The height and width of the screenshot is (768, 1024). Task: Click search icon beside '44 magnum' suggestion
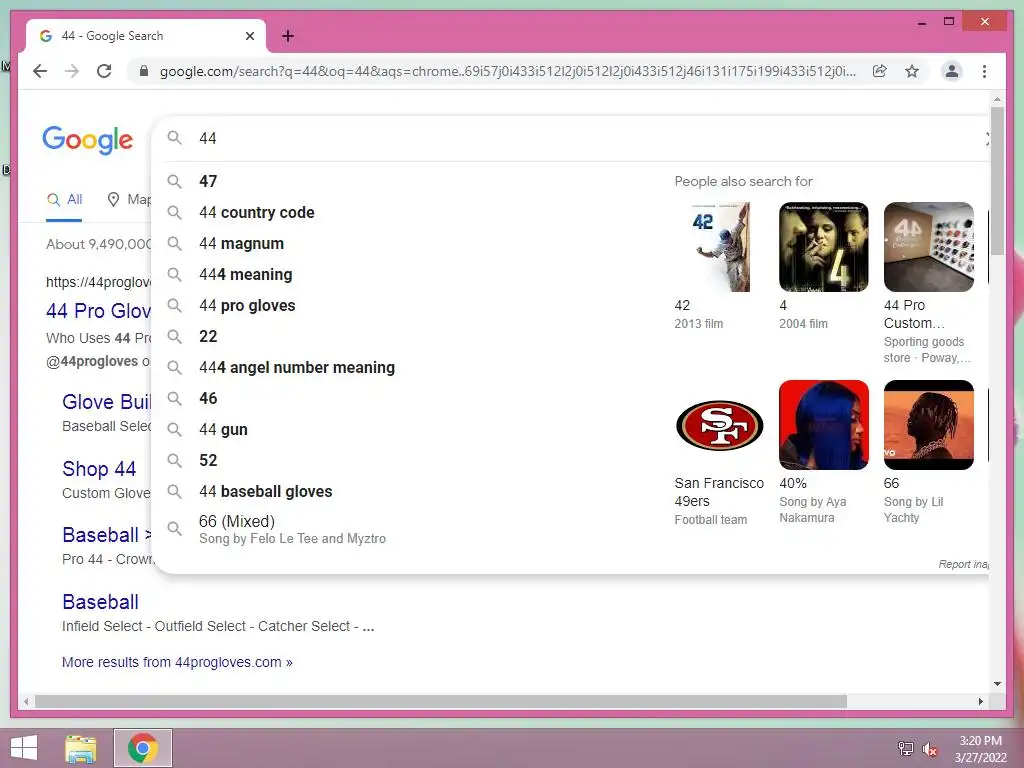(x=174, y=244)
